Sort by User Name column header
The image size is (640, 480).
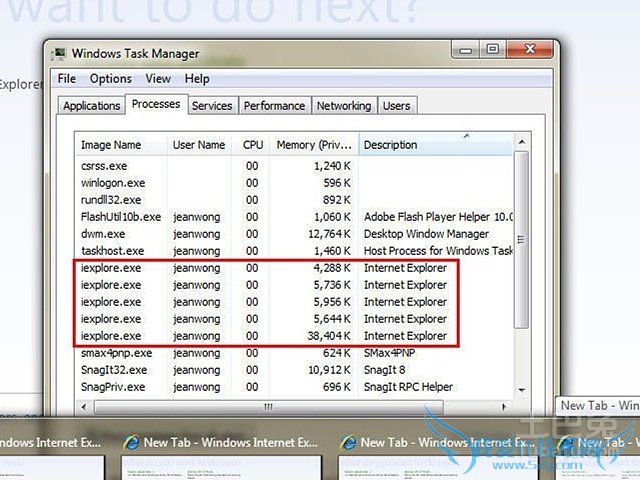199,145
